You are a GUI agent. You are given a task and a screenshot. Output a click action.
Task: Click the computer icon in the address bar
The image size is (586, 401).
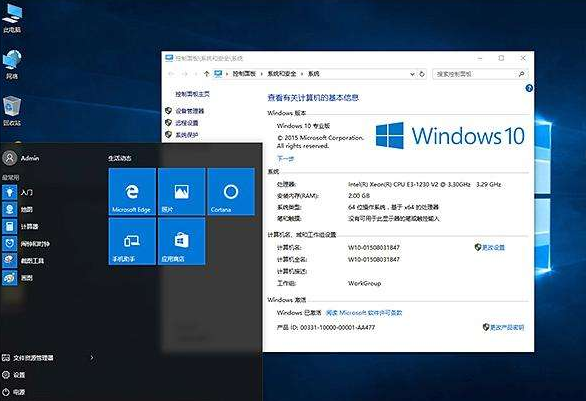[x=218, y=74]
